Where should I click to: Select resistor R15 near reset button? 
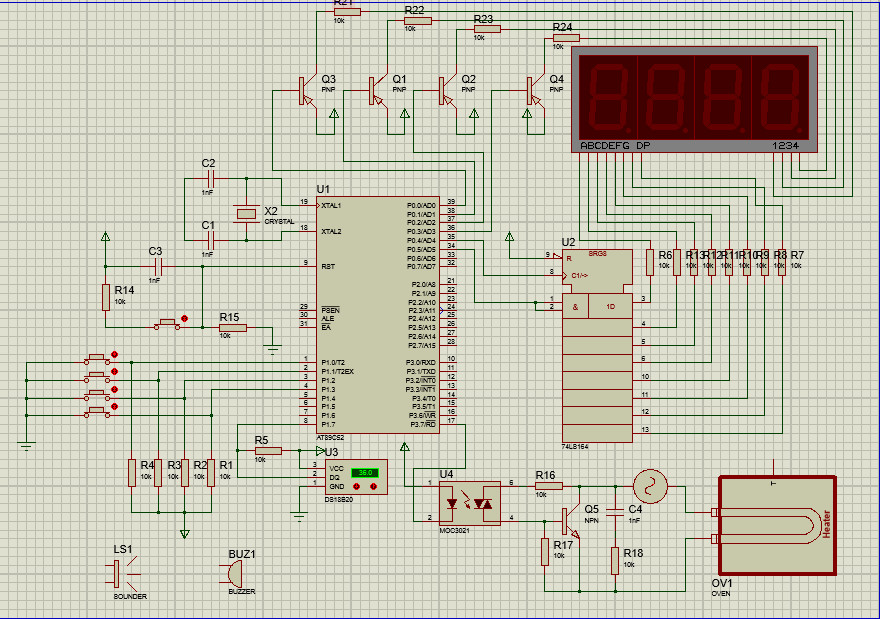coord(233,328)
